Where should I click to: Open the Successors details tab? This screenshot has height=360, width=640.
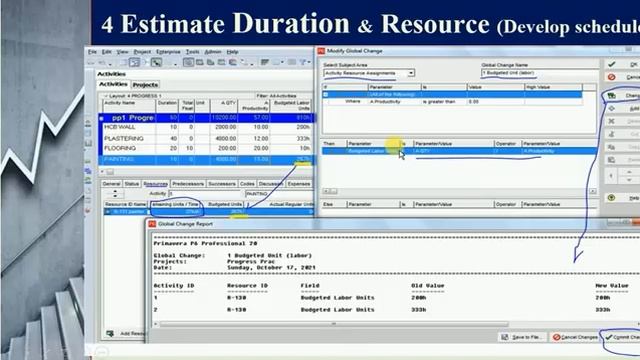tap(222, 184)
